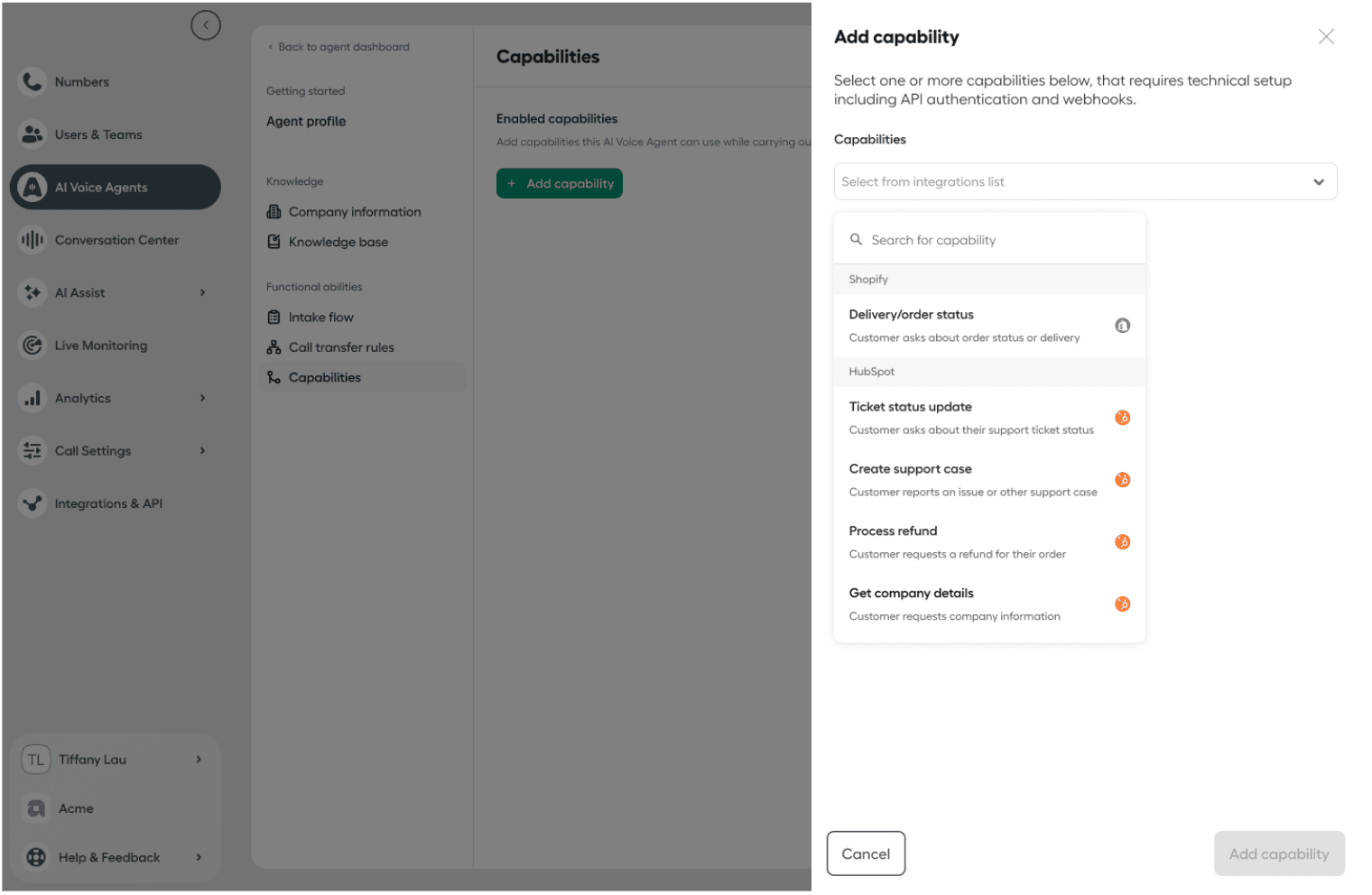The image size is (1372, 895).
Task: Click the search magnifier icon in capability list
Action: (856, 240)
